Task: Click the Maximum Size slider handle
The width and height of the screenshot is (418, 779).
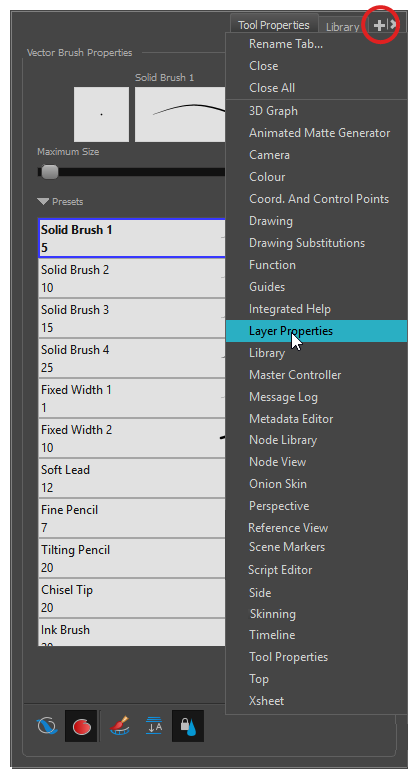Action: 49,172
